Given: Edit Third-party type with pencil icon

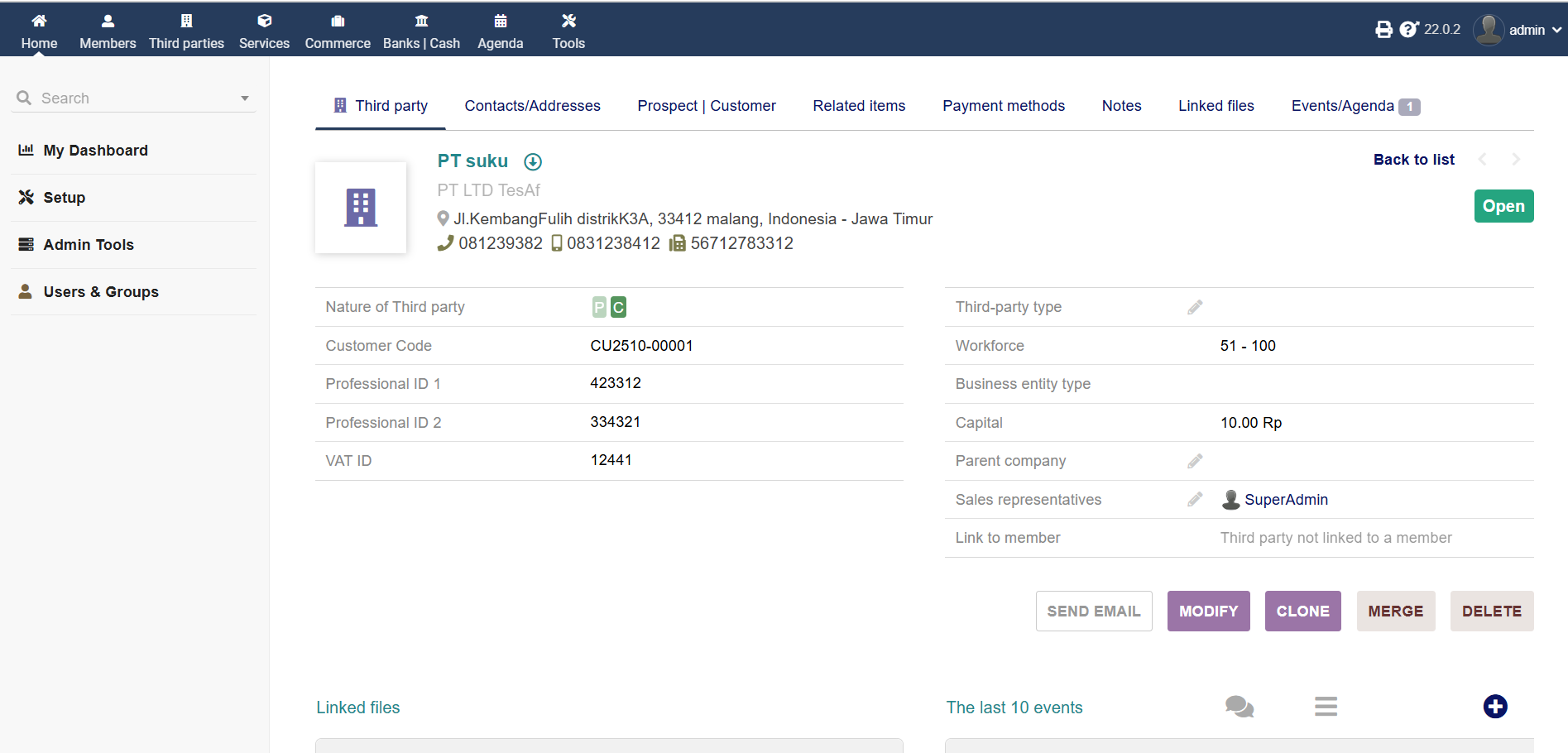Looking at the screenshot, I should coord(1195,307).
